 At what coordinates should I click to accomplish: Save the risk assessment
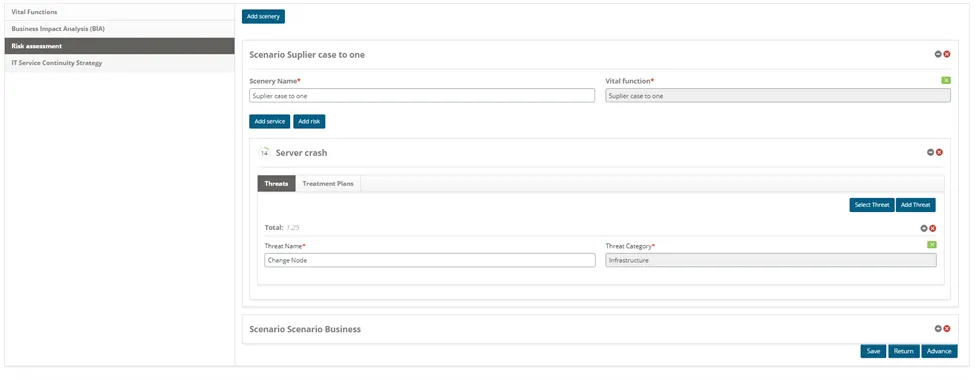(874, 351)
